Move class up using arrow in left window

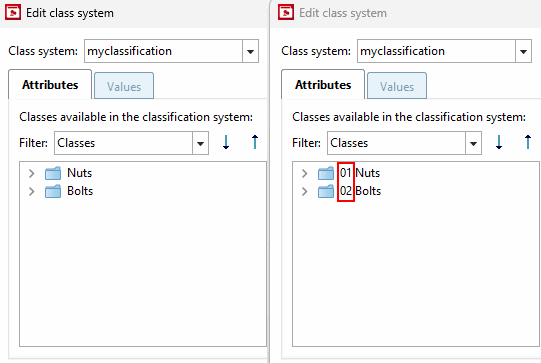(x=255, y=142)
